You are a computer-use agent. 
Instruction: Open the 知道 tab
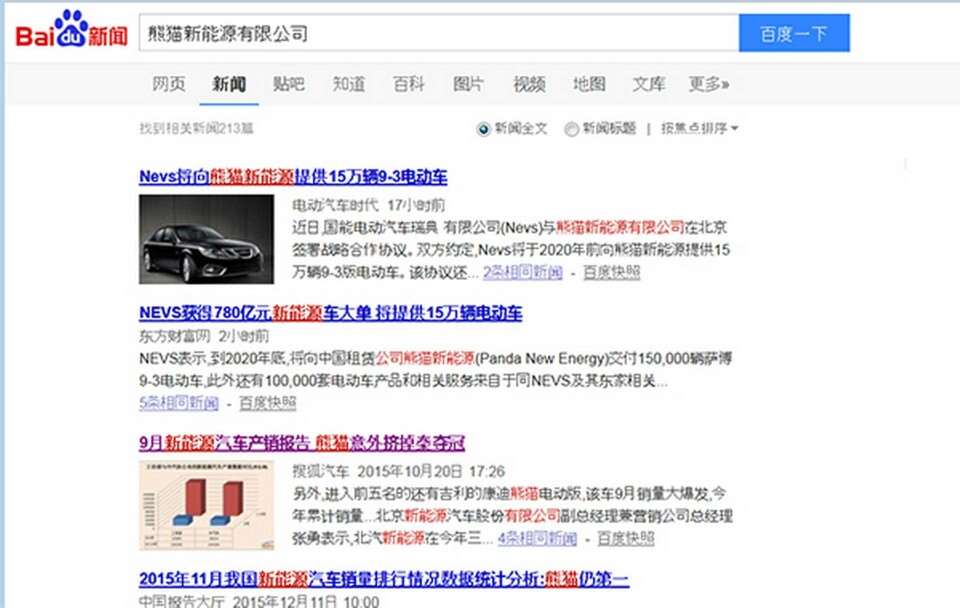click(348, 84)
